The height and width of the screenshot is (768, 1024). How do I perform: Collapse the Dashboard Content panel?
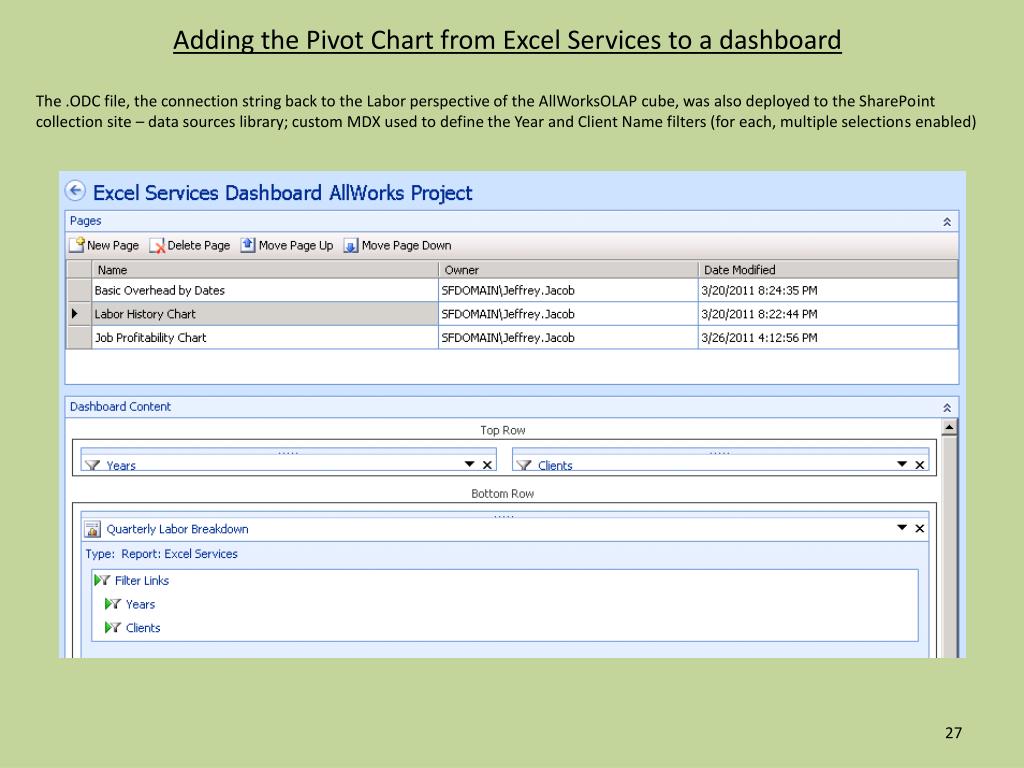[x=947, y=408]
